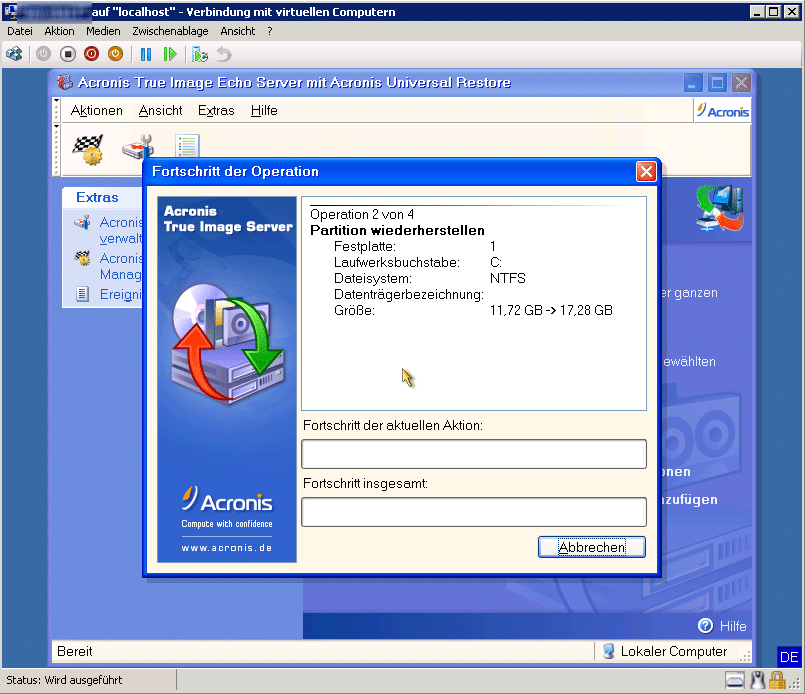The width and height of the screenshot is (805, 694).
Task: Open the Aktion menu of the VM window
Action: [59, 31]
